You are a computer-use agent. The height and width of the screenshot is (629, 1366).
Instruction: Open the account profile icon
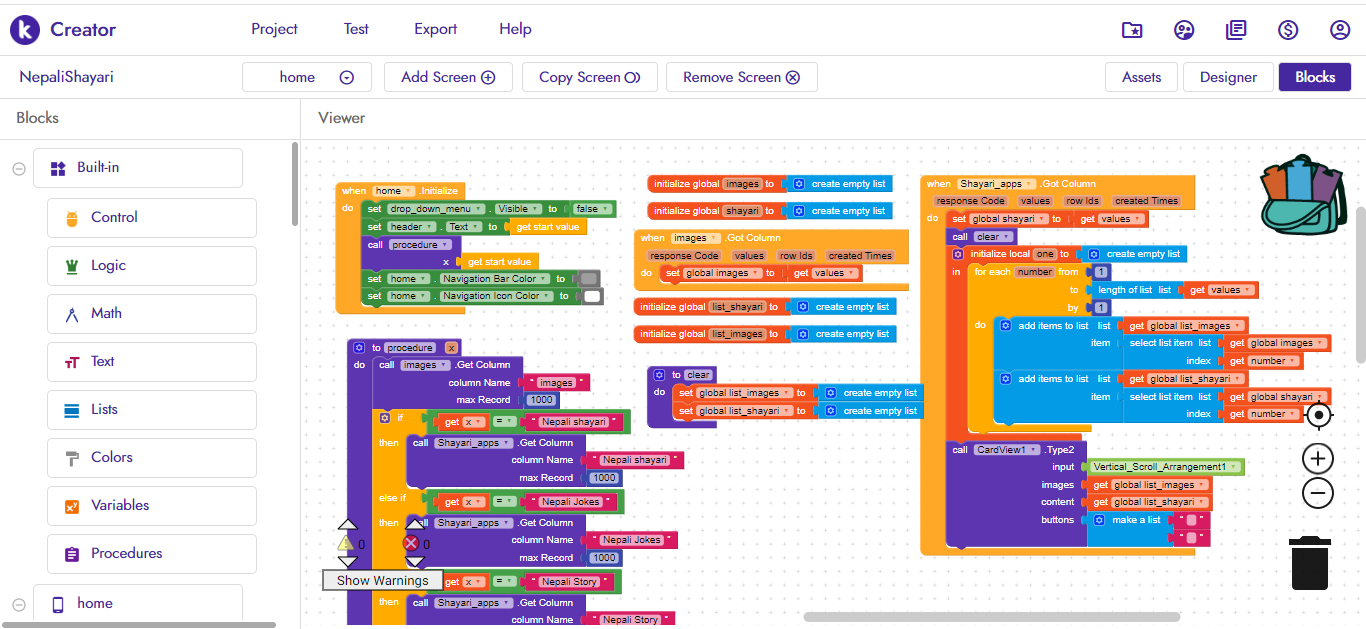(x=1340, y=30)
